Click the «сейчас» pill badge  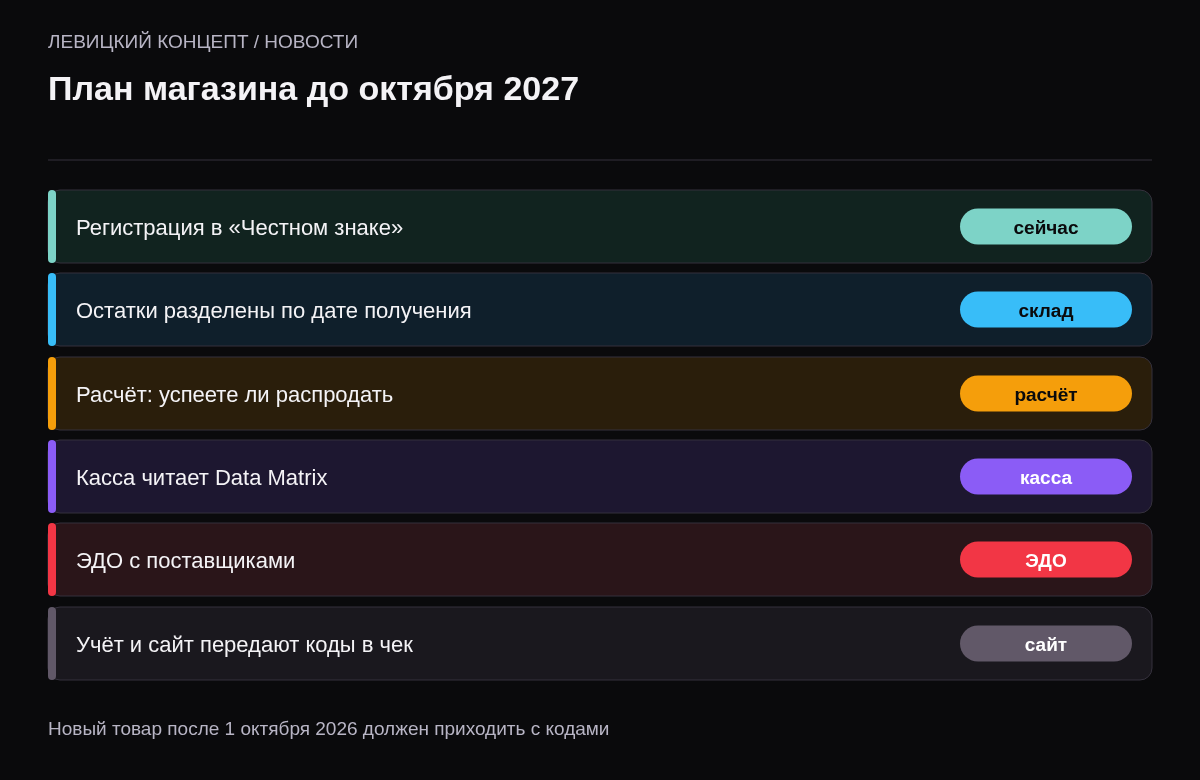coord(1046,227)
